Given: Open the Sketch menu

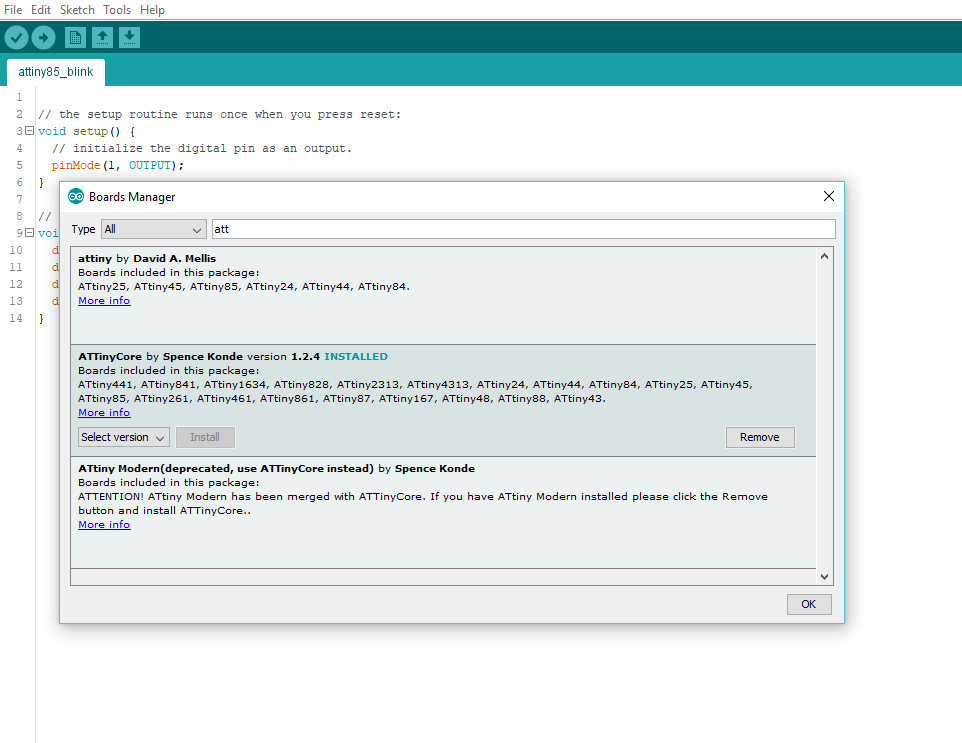Looking at the screenshot, I should [x=77, y=10].
